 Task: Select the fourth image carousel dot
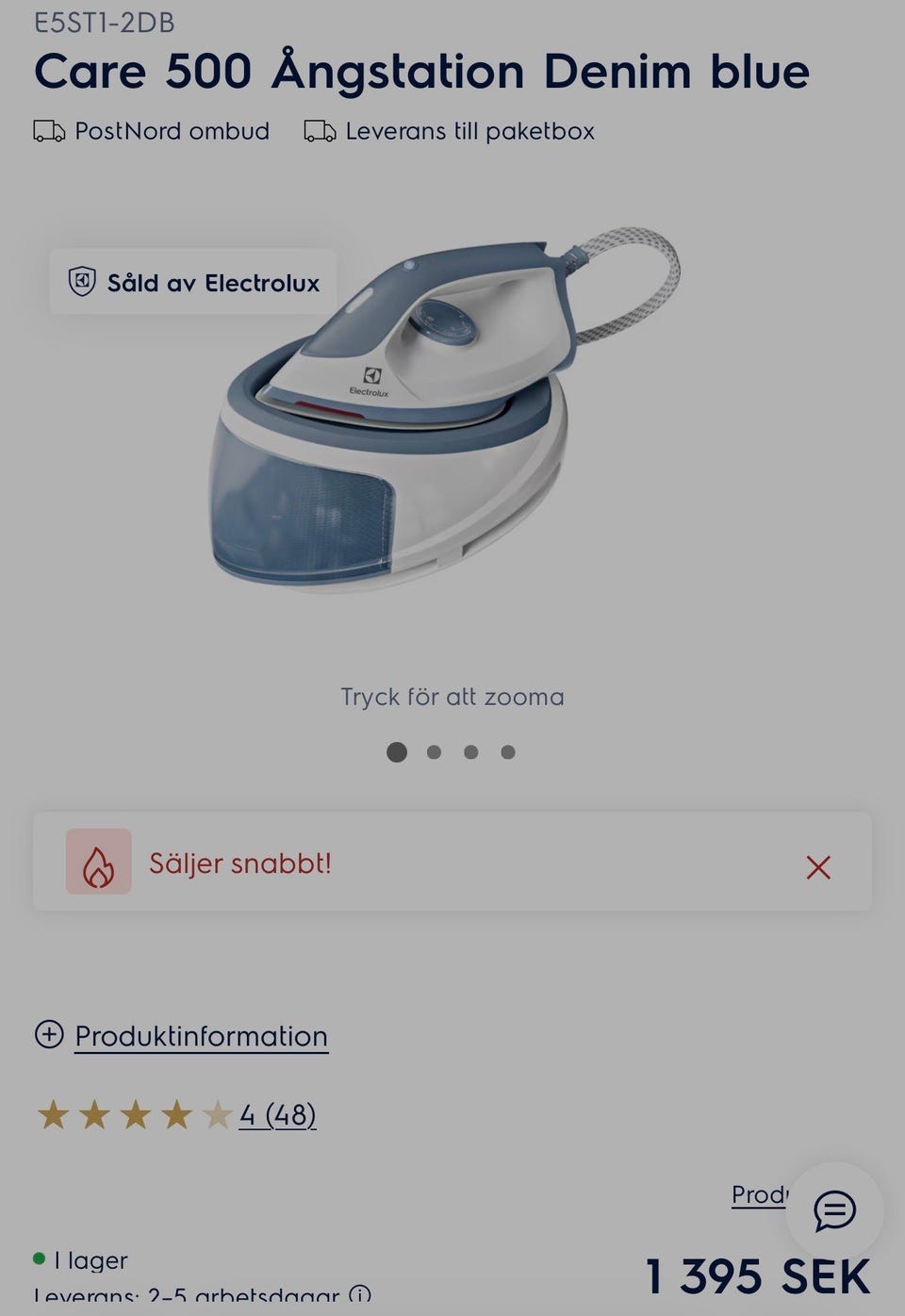click(508, 752)
